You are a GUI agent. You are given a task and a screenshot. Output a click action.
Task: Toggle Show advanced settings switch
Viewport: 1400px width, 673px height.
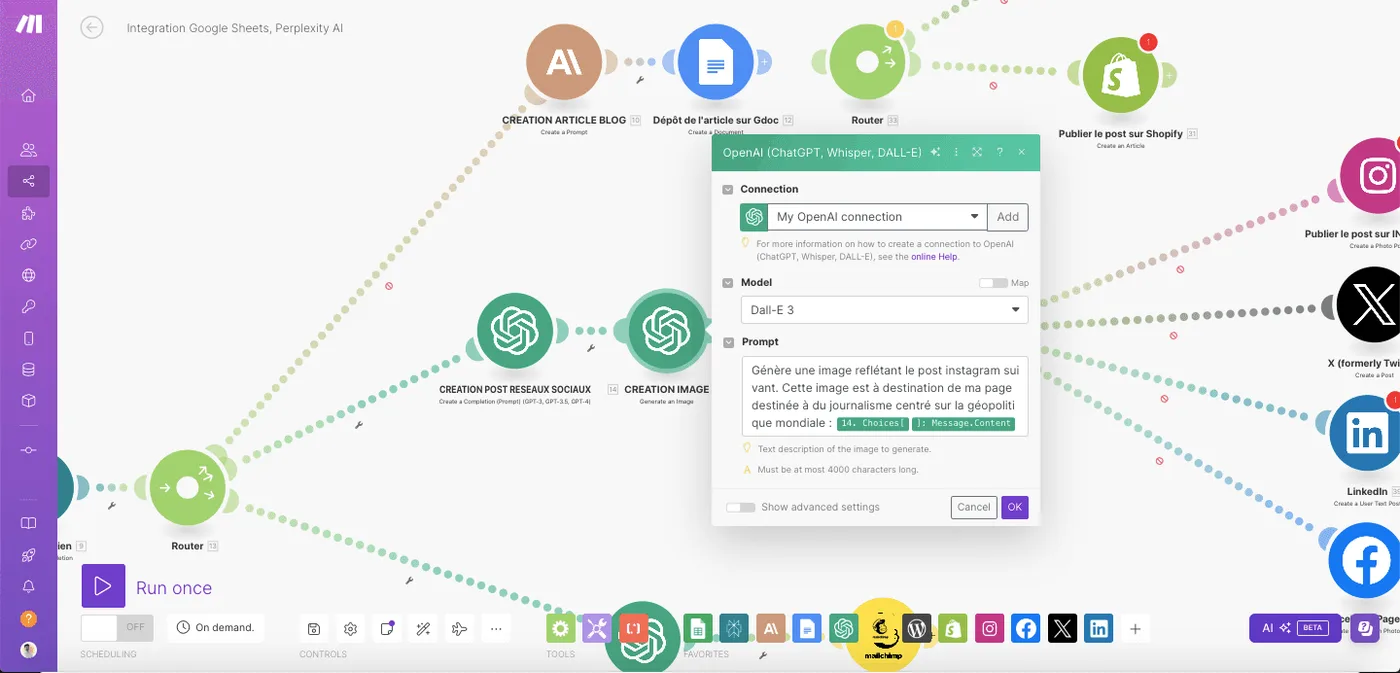(741, 507)
